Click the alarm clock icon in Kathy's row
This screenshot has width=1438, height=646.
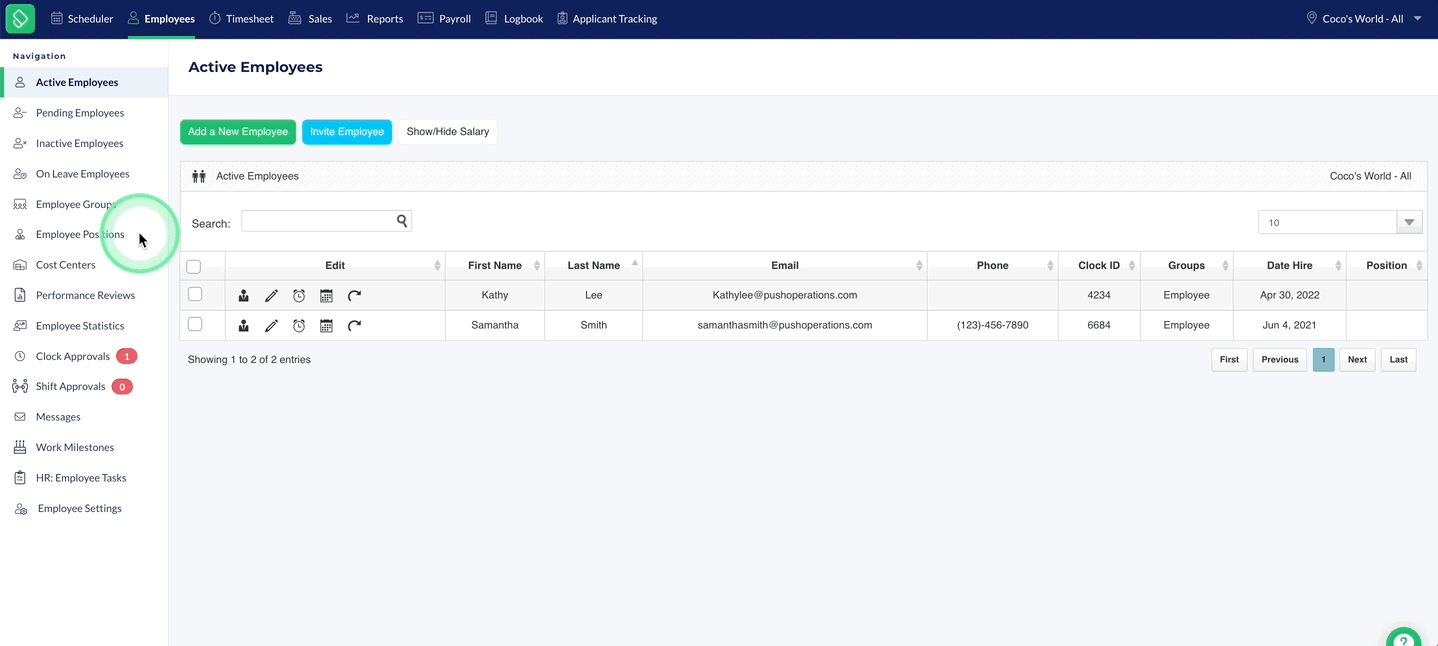299,296
